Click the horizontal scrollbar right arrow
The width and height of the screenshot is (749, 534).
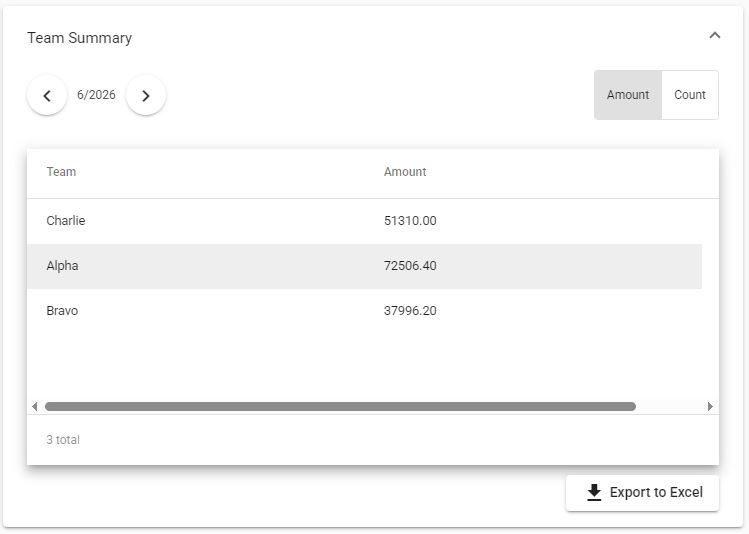pos(710,406)
